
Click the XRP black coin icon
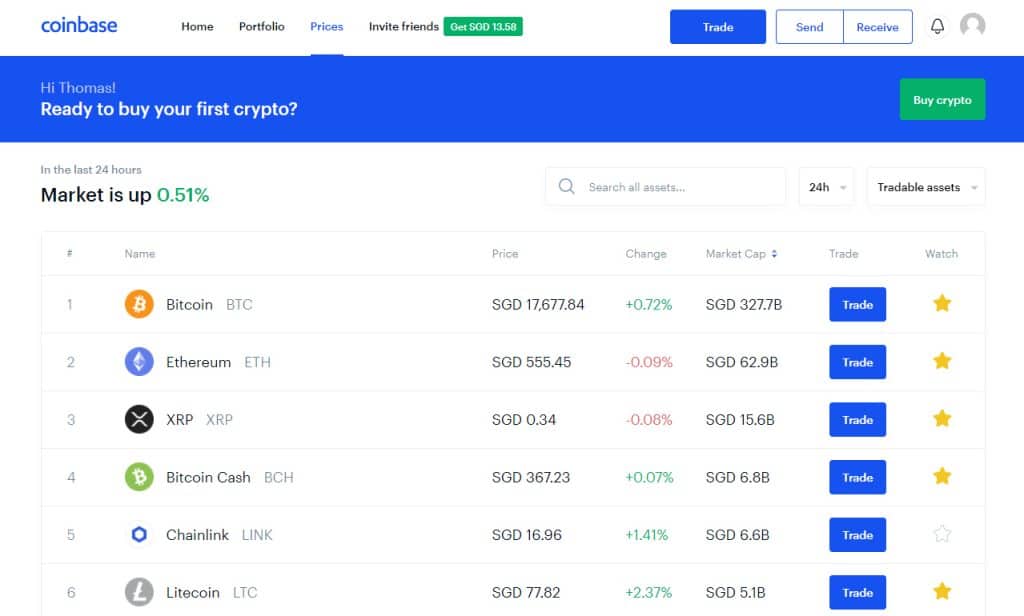click(139, 419)
